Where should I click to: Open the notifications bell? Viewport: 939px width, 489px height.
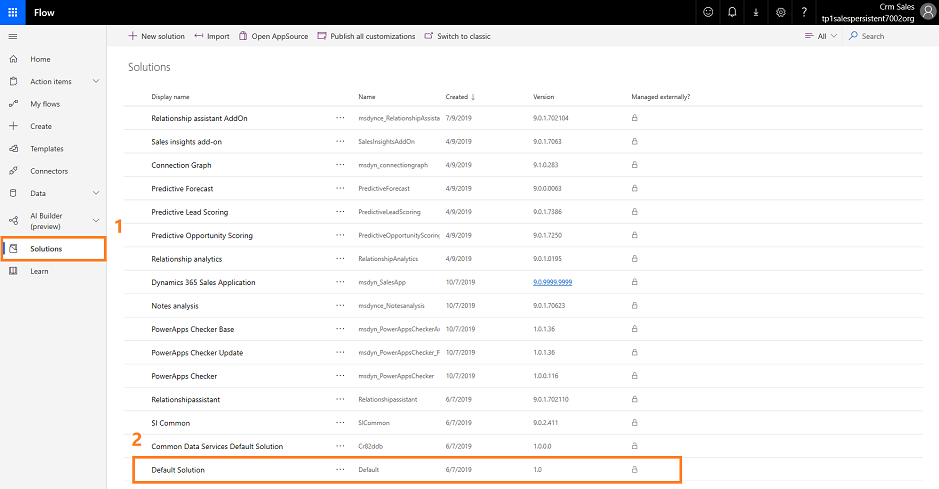click(732, 12)
